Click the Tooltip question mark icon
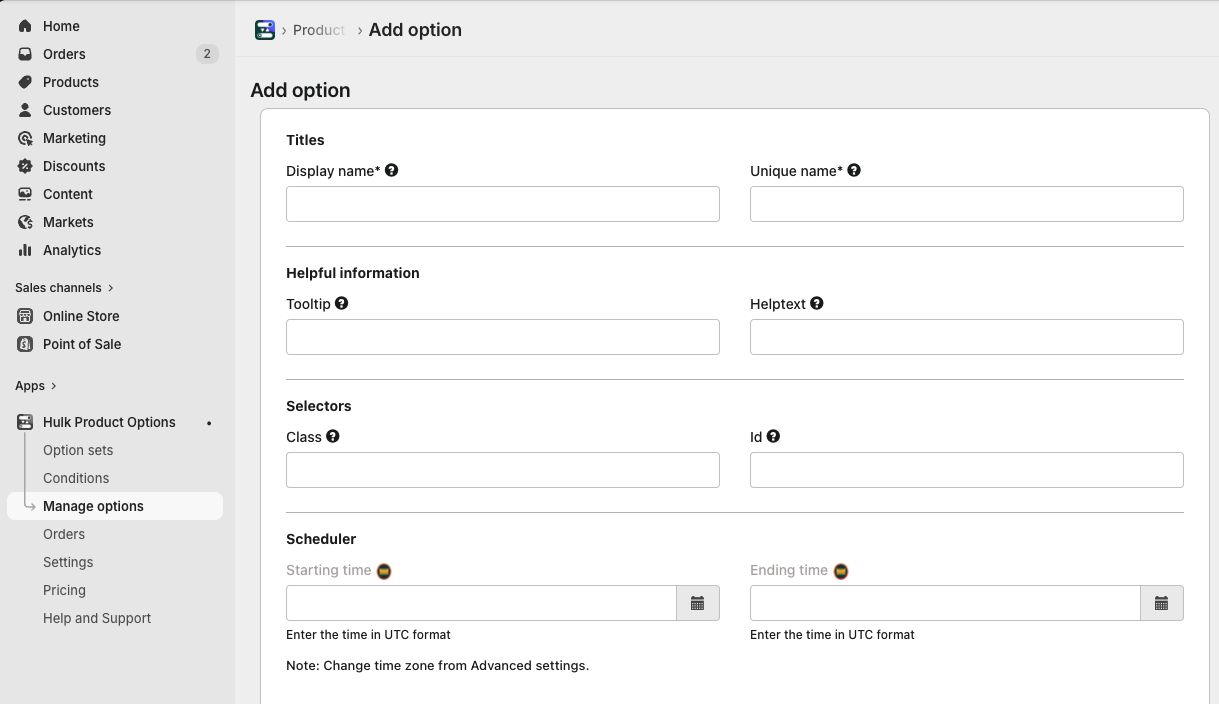Viewport: 1219px width, 704px height. 342,303
